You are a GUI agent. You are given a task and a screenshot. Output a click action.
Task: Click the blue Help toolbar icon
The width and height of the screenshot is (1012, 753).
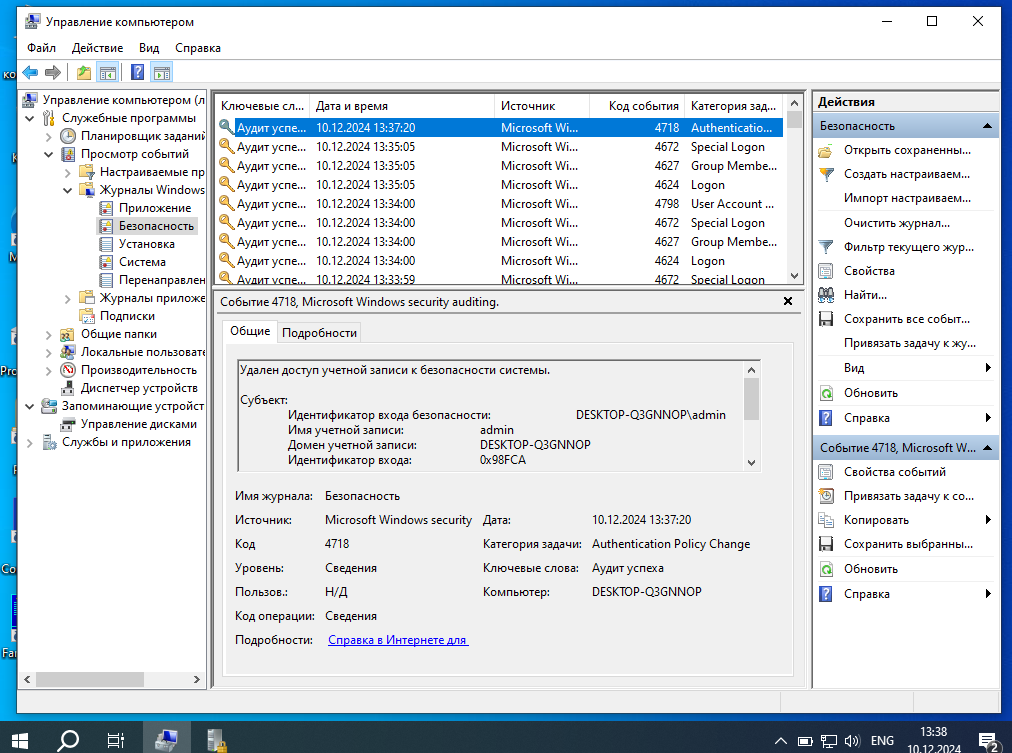[x=137, y=72]
